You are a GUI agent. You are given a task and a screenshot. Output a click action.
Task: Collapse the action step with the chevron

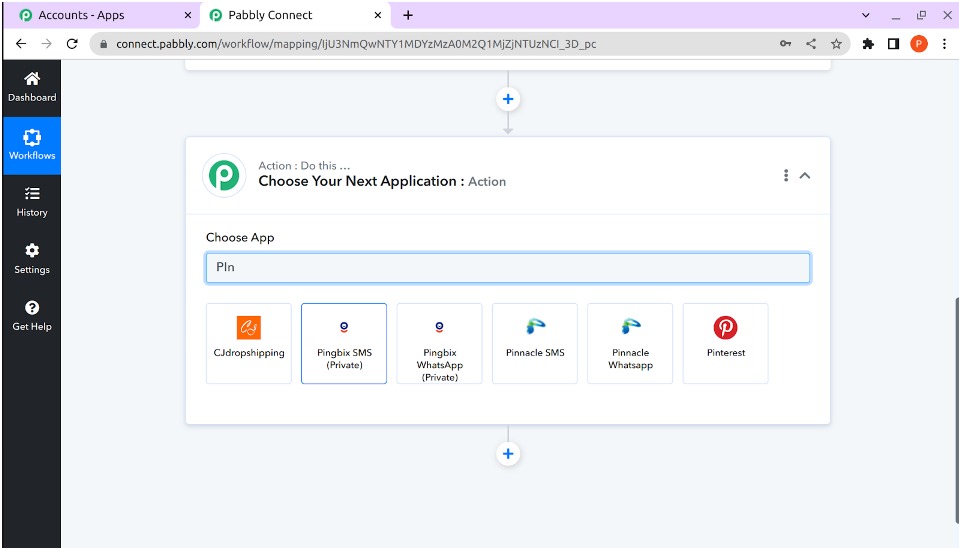tap(805, 176)
